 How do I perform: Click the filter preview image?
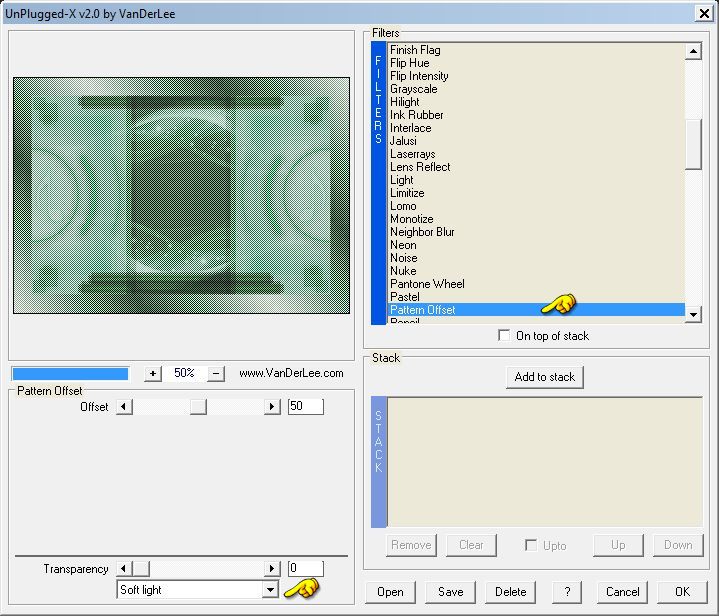point(181,195)
